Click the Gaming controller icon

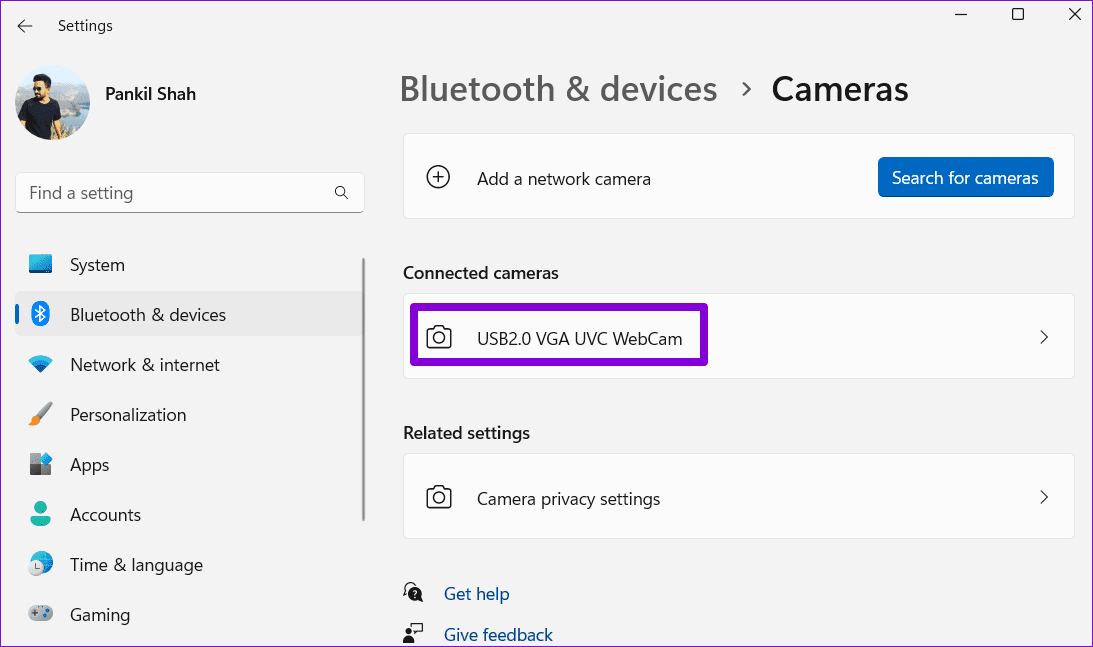[x=40, y=614]
